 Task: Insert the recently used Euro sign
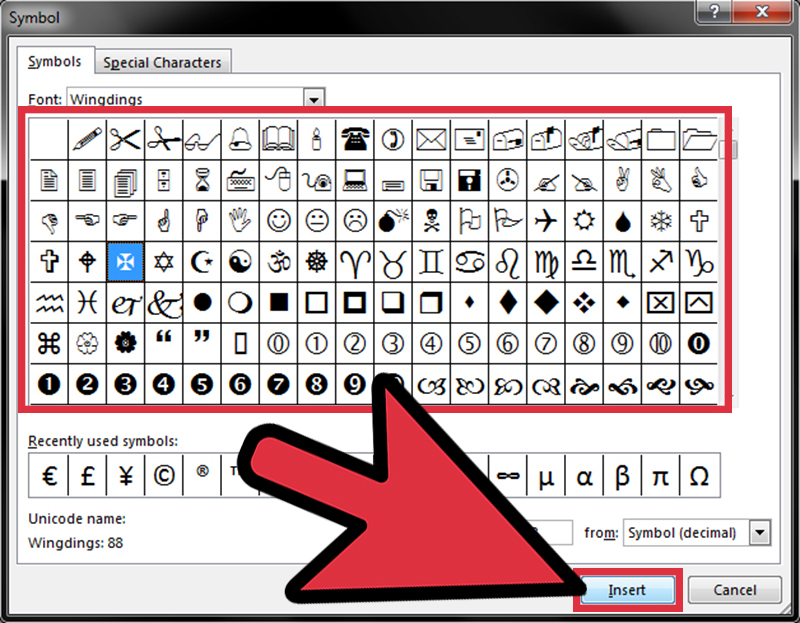point(49,476)
